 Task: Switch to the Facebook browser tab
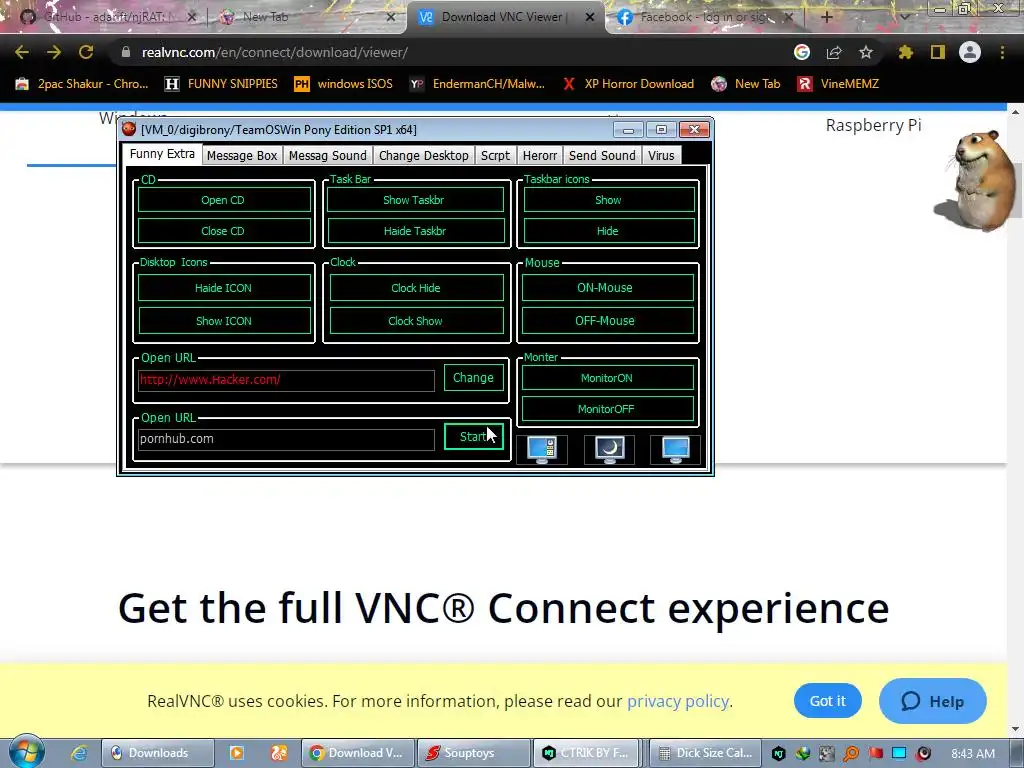[704, 18]
